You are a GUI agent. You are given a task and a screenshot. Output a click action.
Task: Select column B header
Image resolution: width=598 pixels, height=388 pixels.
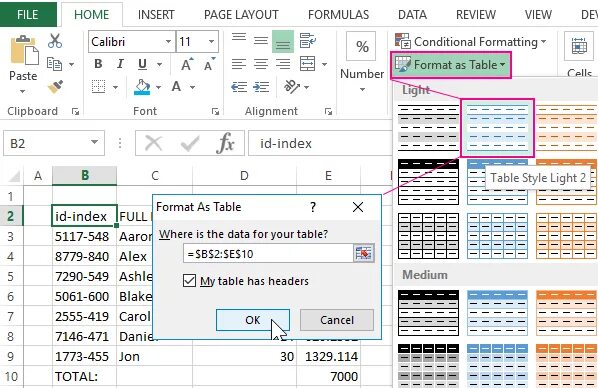(84, 175)
